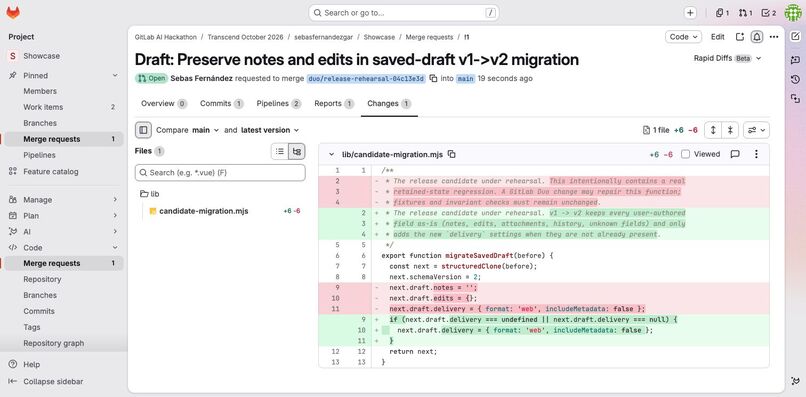Image resolution: width=806 pixels, height=397 pixels.
Task: Open Work items in the sidebar
Action: click(64, 107)
